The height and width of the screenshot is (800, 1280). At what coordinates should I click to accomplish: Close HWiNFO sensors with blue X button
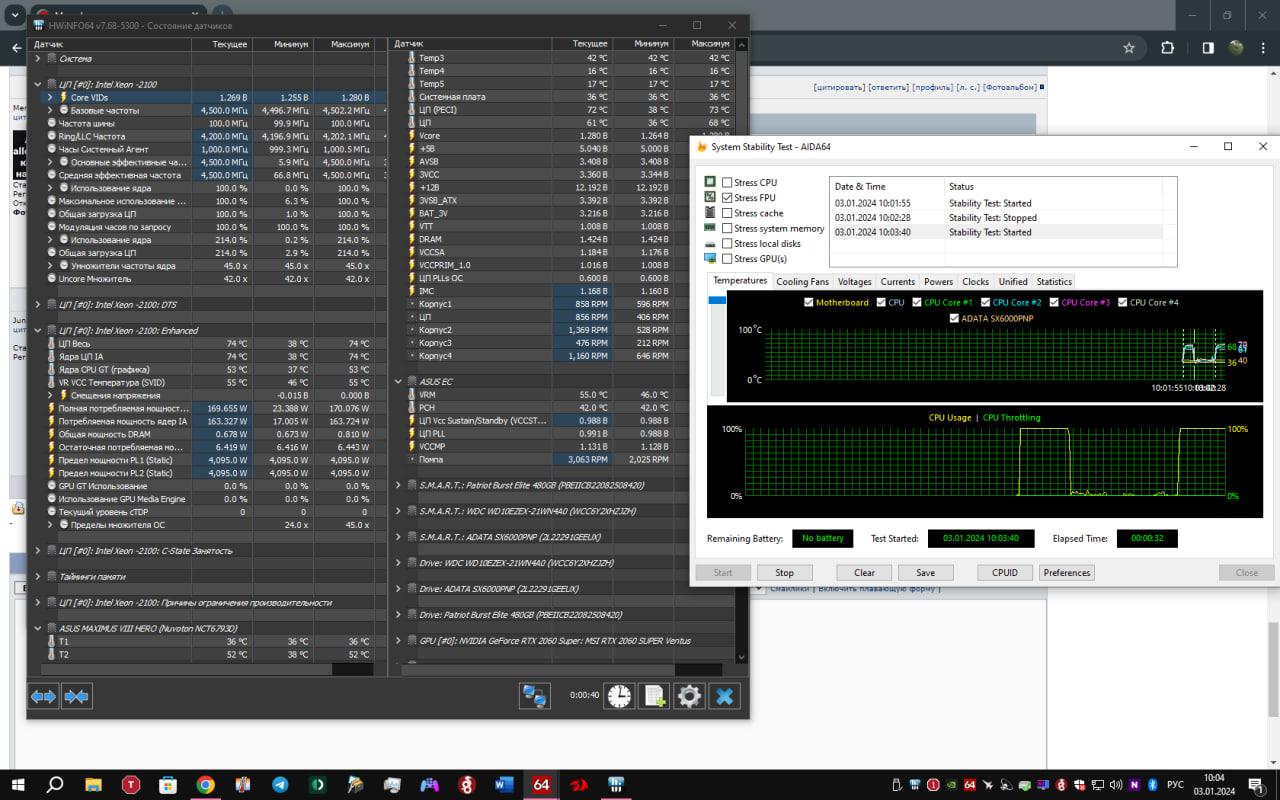pyautogui.click(x=725, y=696)
